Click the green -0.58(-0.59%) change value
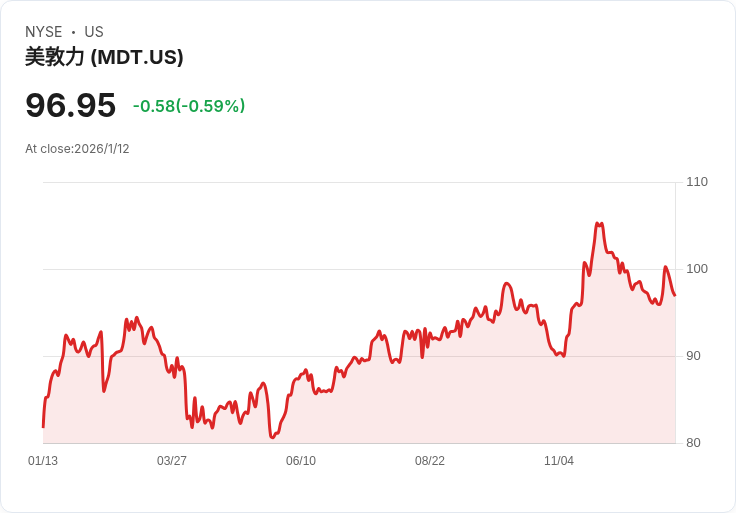 (189, 106)
